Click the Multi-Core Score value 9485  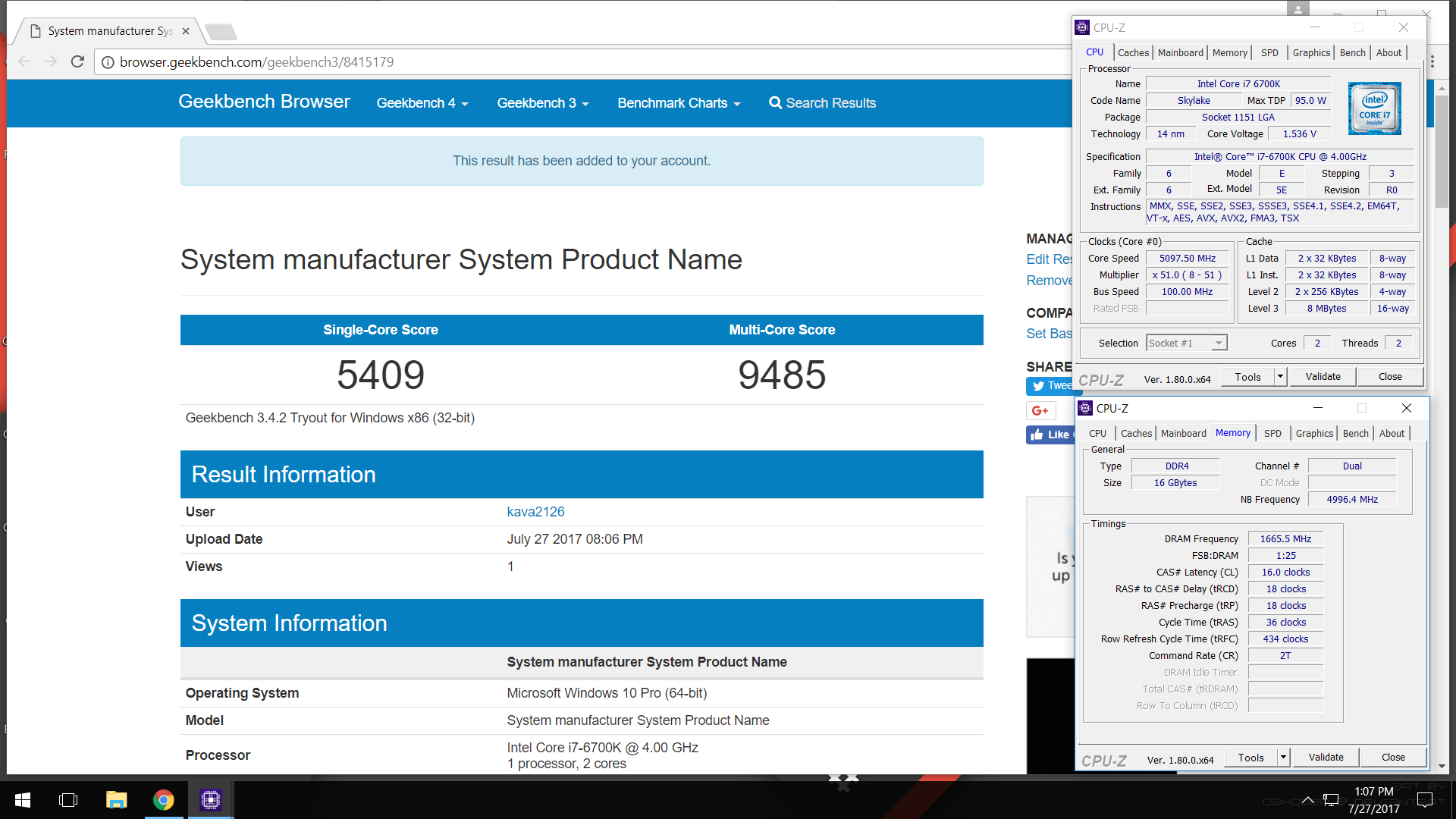782,375
